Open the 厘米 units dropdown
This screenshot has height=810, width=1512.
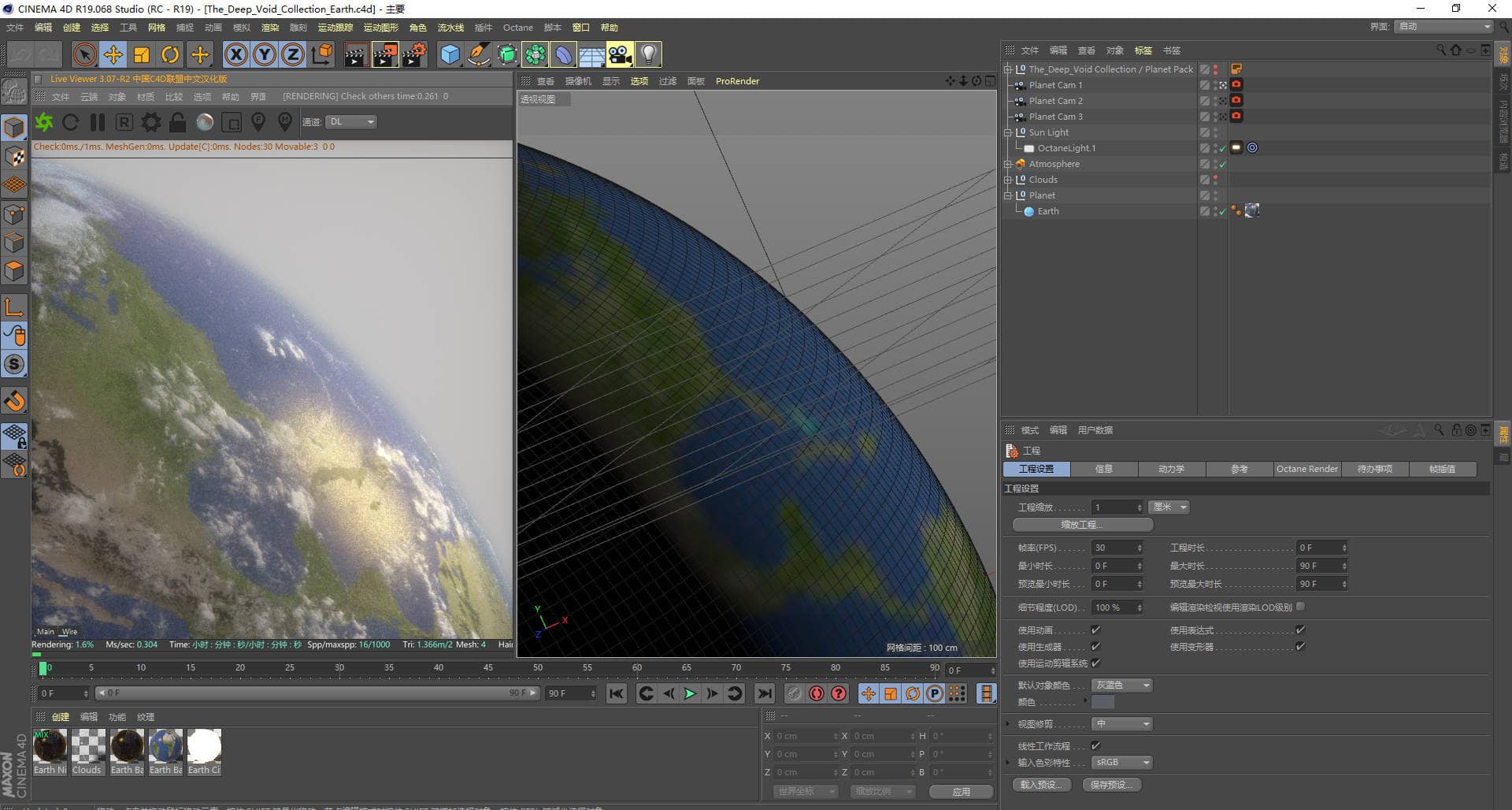[1169, 507]
